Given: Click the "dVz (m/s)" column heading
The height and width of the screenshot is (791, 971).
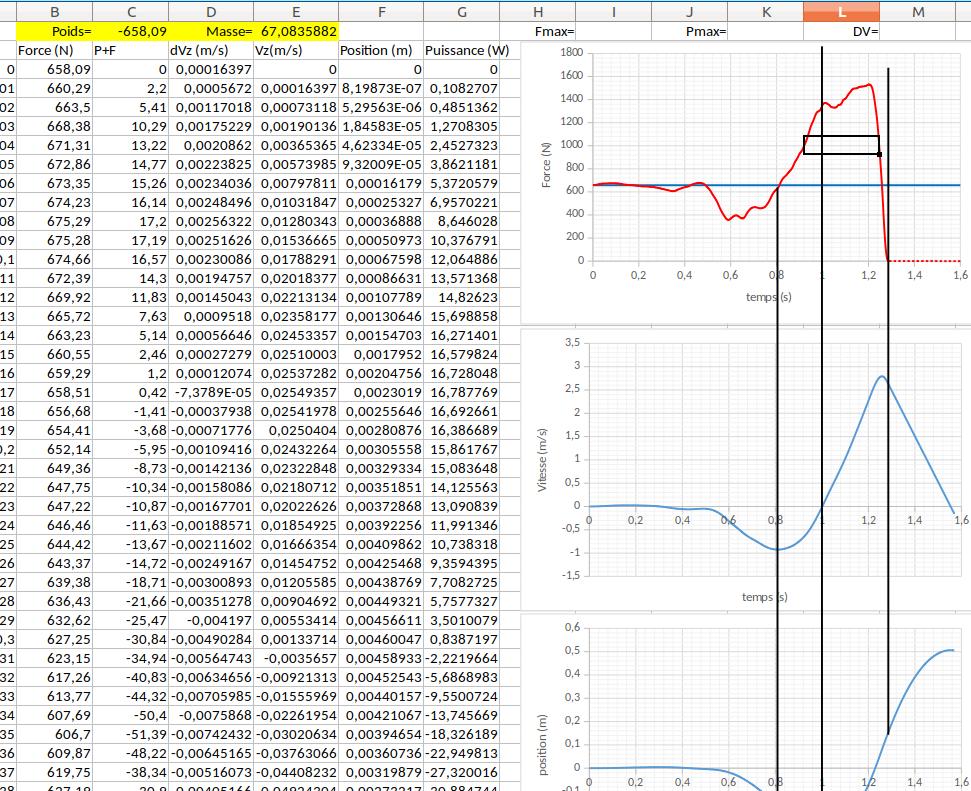Looking at the screenshot, I should click(211, 50).
